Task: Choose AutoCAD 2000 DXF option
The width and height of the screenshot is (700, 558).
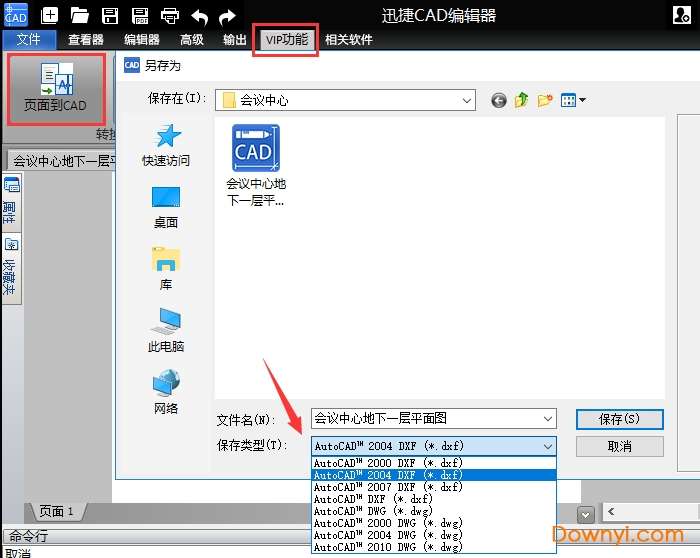Action: (x=434, y=462)
